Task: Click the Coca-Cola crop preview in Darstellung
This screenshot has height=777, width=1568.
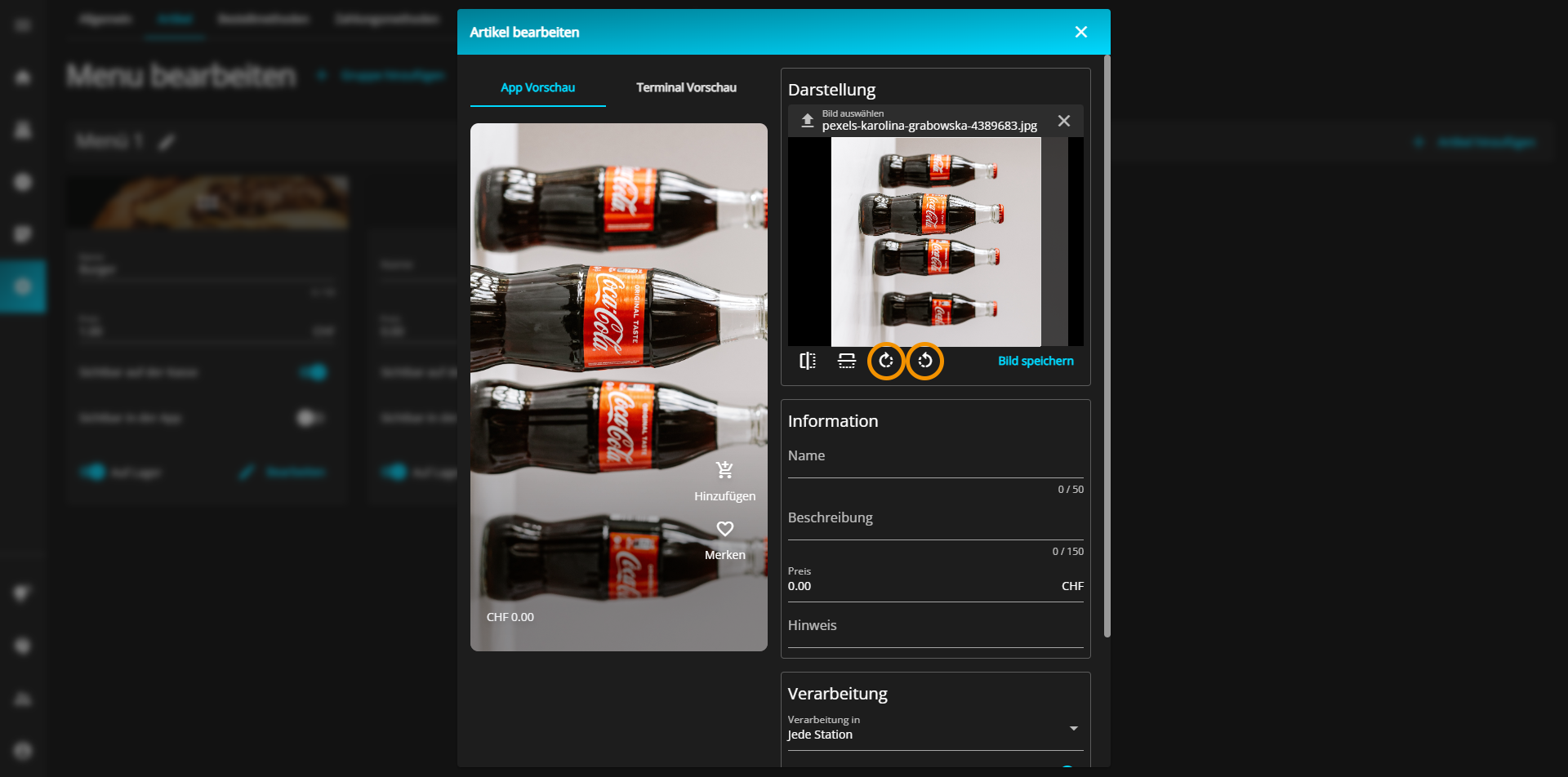Action: pyautogui.click(x=936, y=242)
